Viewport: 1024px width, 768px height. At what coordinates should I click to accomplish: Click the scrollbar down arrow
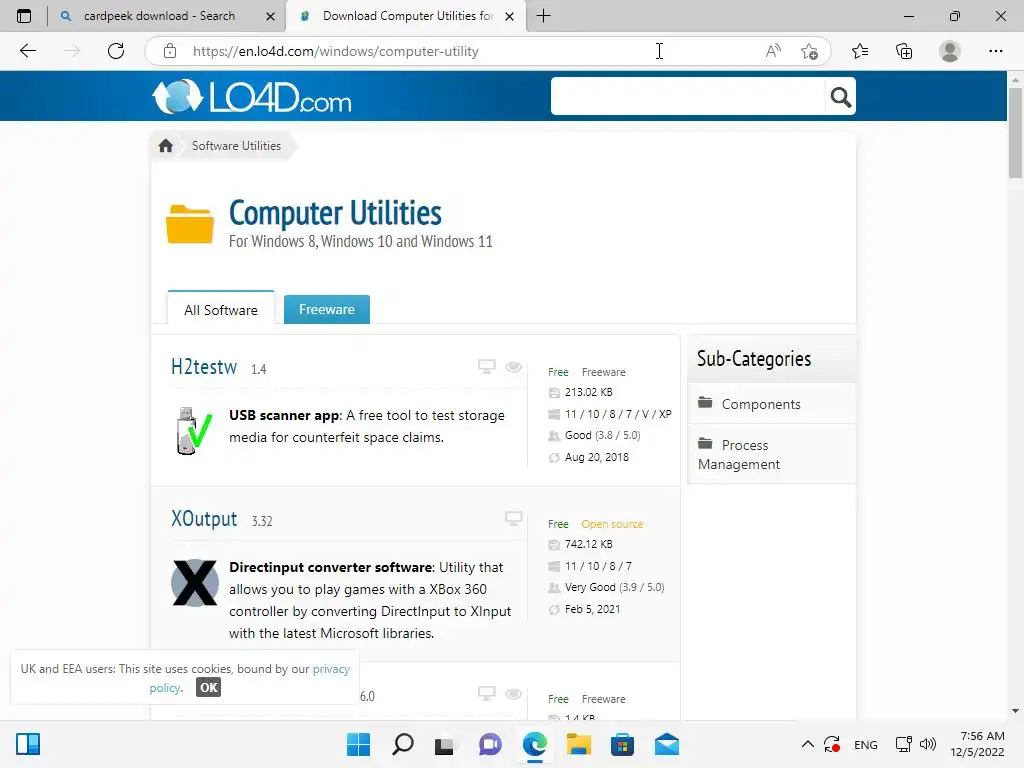click(x=1015, y=711)
